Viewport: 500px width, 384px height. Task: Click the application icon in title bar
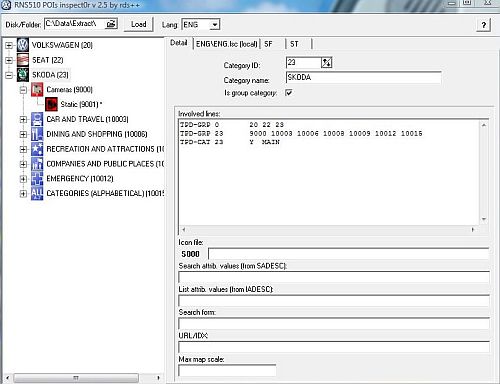click(6, 5)
